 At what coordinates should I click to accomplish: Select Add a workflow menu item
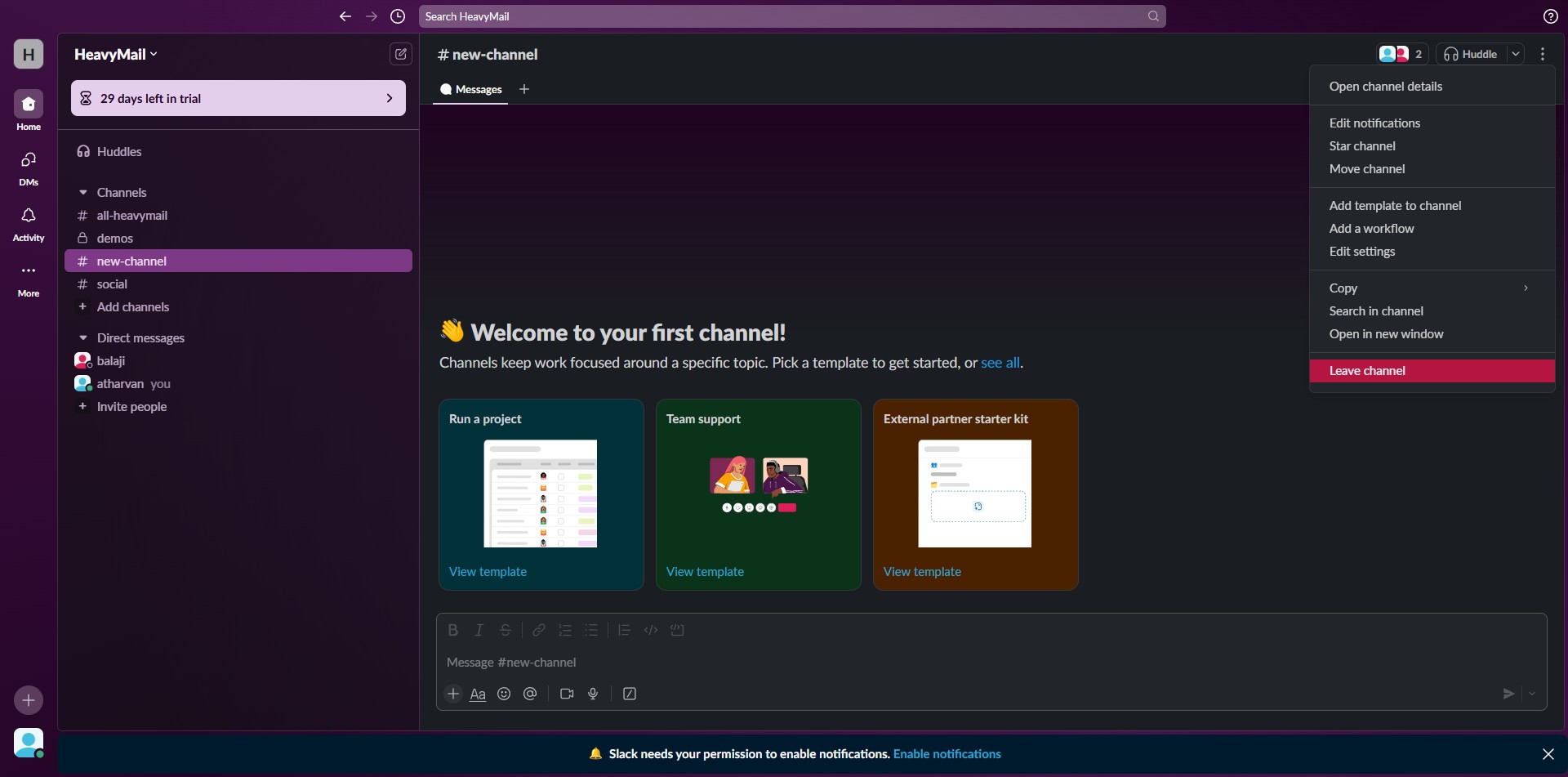click(x=1432, y=229)
